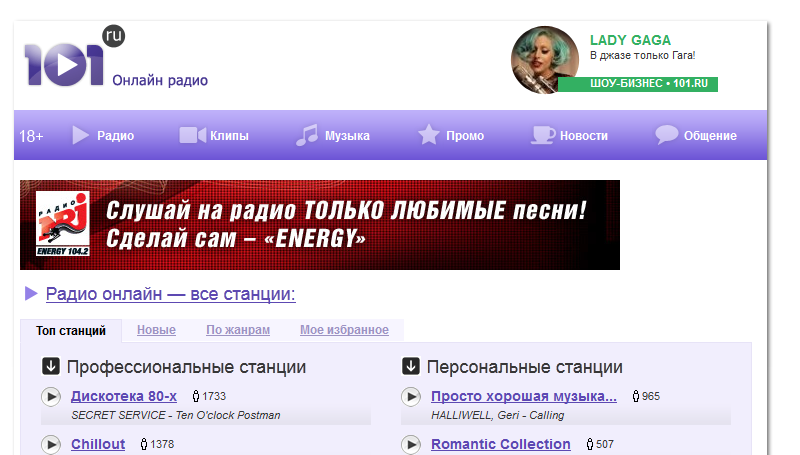Click the Lady Gaga round photo
The width and height of the screenshot is (800, 455).
point(544,60)
